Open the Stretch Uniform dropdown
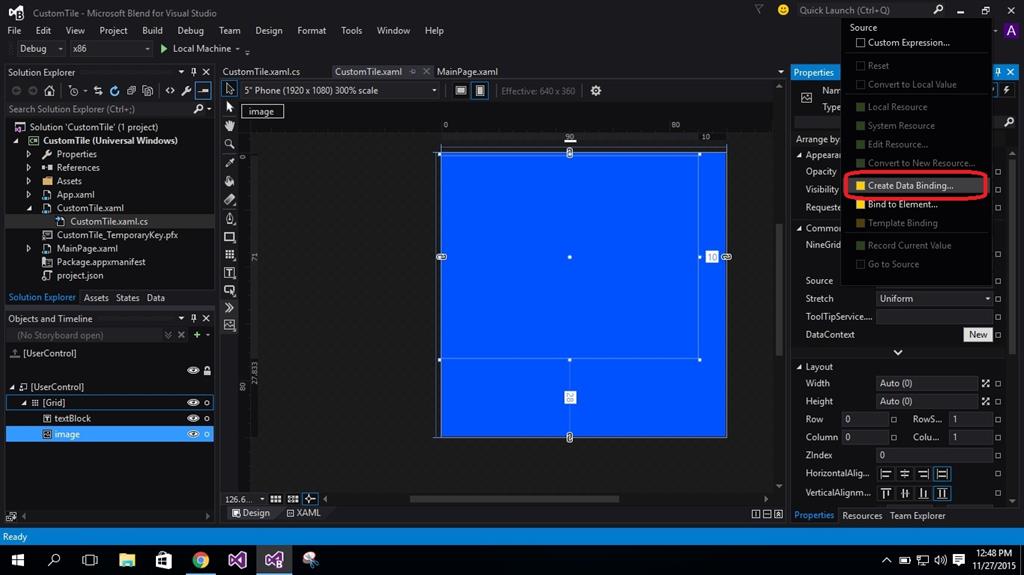This screenshot has height=575, width=1024. tap(934, 298)
